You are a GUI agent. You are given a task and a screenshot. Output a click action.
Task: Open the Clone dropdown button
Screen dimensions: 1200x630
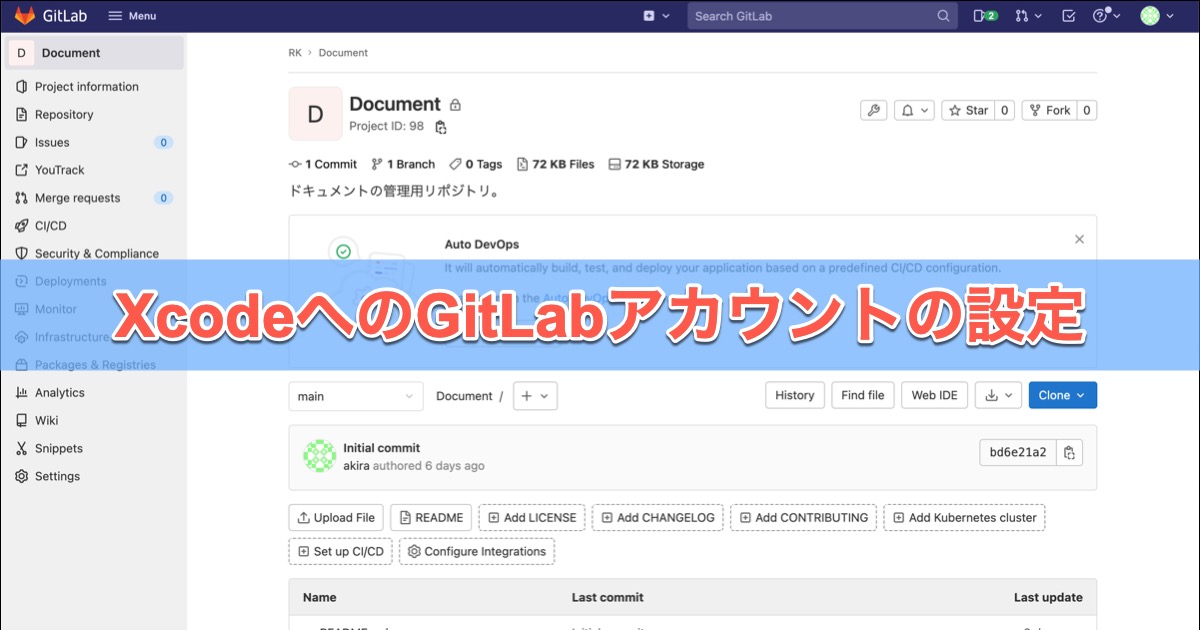(1062, 395)
